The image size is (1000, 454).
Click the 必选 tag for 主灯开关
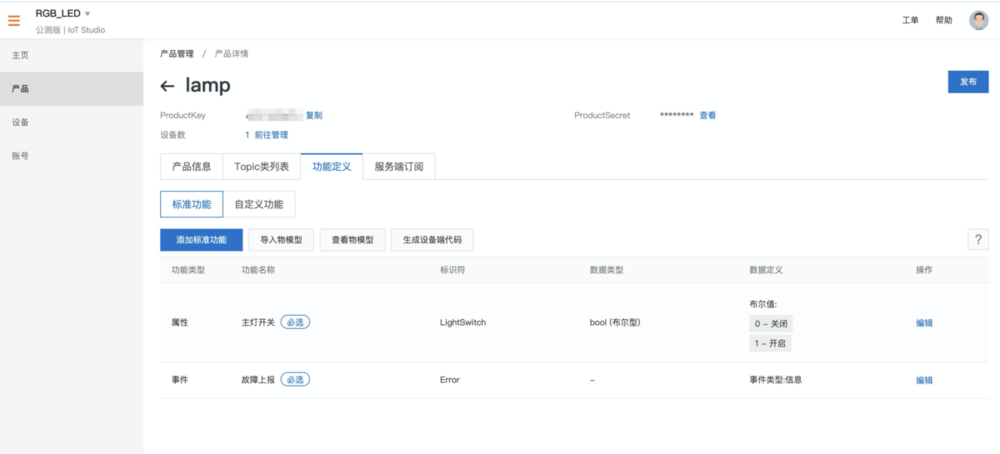(295, 323)
